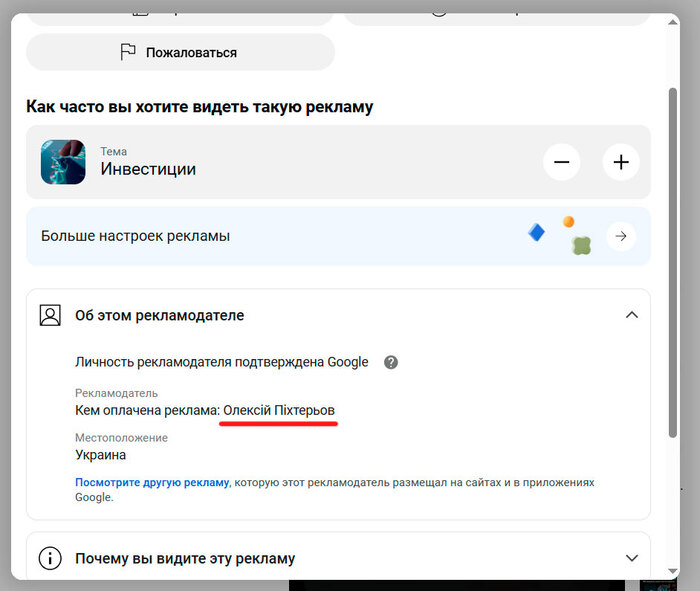This screenshot has width=700, height=591.
Task: Click the info icon for Почему вы видите
Action: coord(50,558)
